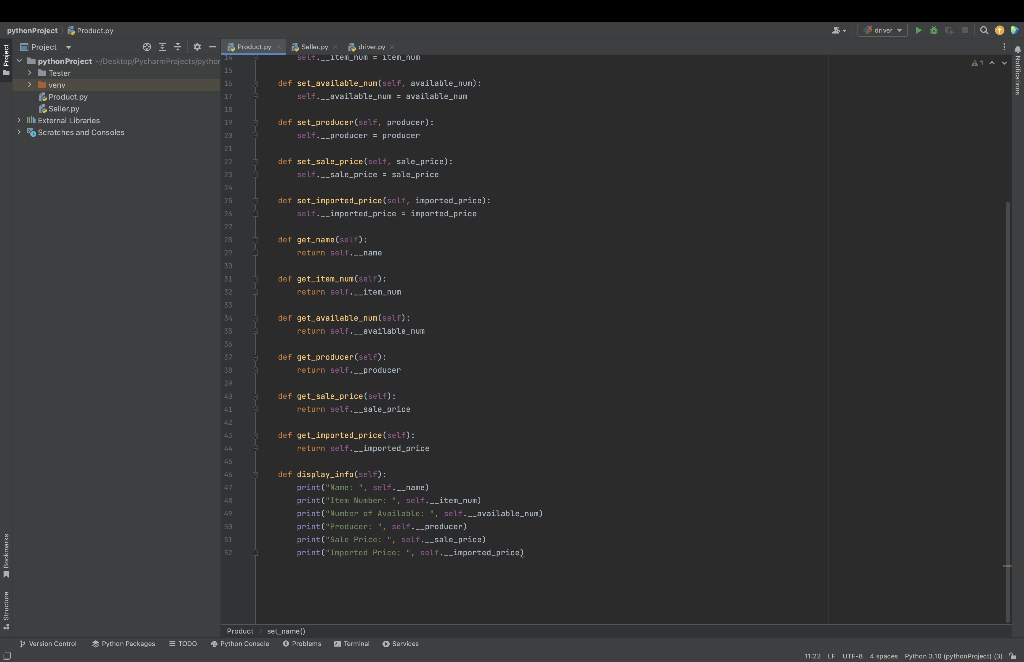The image size is (1024, 662).
Task: Select opened file in Project view
Action: pyautogui.click(x=147, y=46)
